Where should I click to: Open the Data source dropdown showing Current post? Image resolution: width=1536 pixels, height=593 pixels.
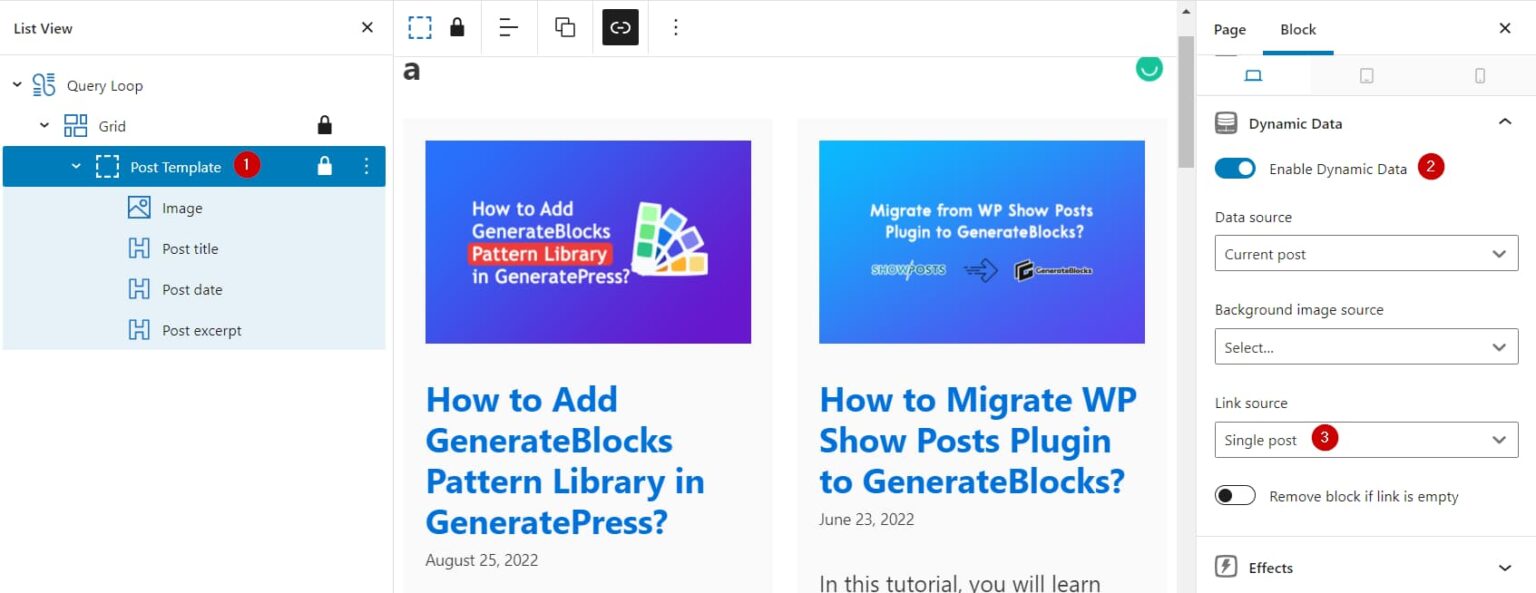coord(1366,253)
